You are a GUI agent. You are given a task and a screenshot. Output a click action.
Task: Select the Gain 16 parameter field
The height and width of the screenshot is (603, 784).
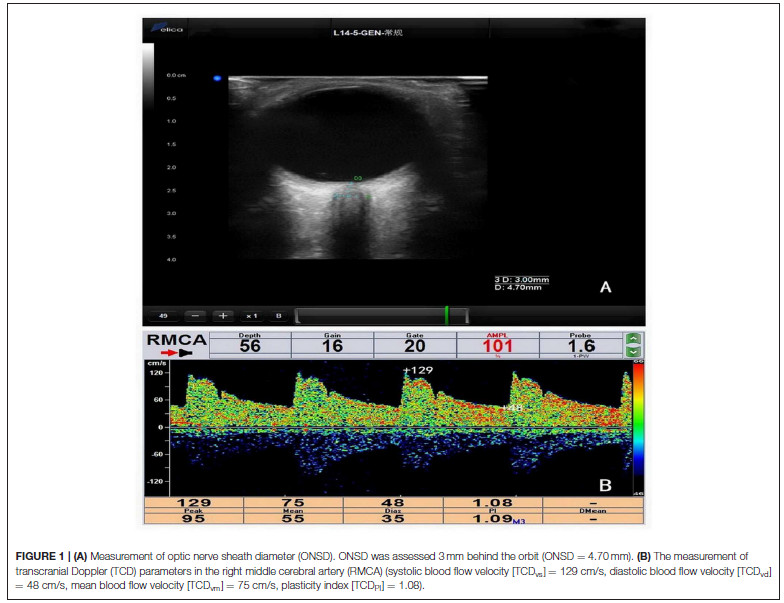click(x=331, y=345)
